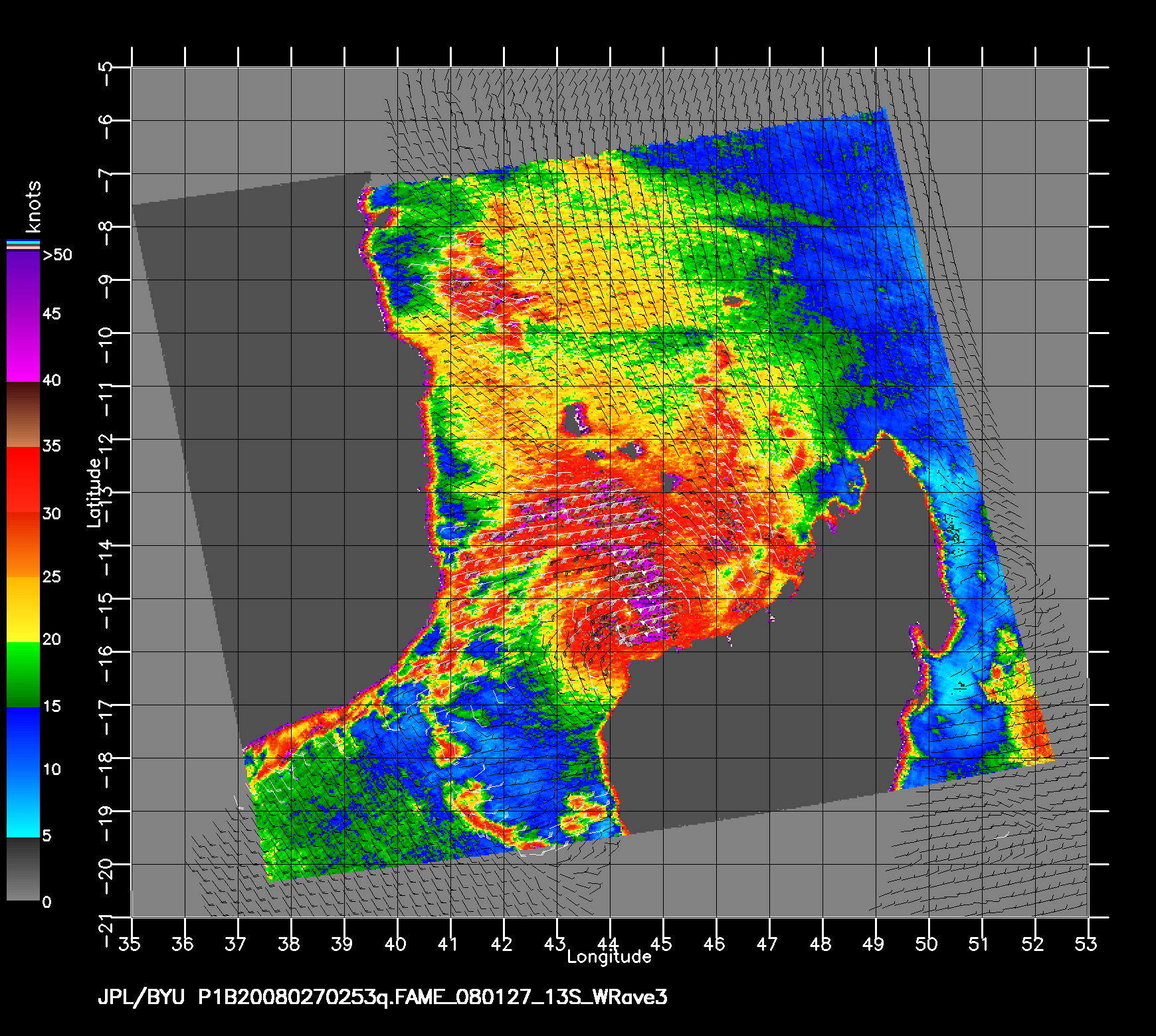Pick the dark blue 10–15 knots colorbar band
This screenshot has width=1156, height=1036.
click(23, 739)
